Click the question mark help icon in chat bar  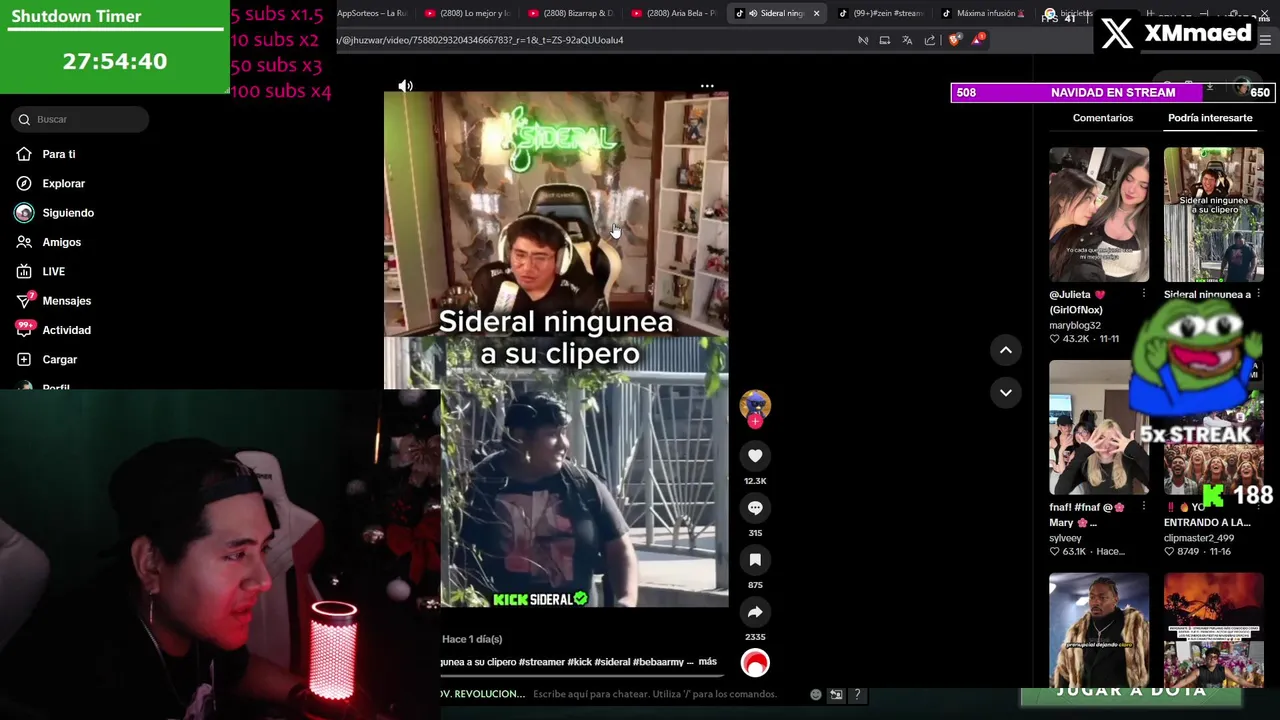click(x=857, y=694)
